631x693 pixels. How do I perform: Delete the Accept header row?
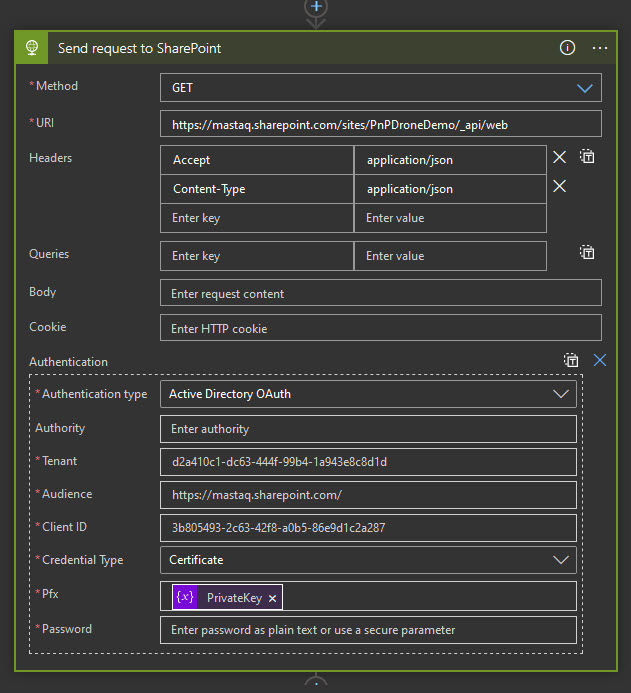(x=560, y=157)
